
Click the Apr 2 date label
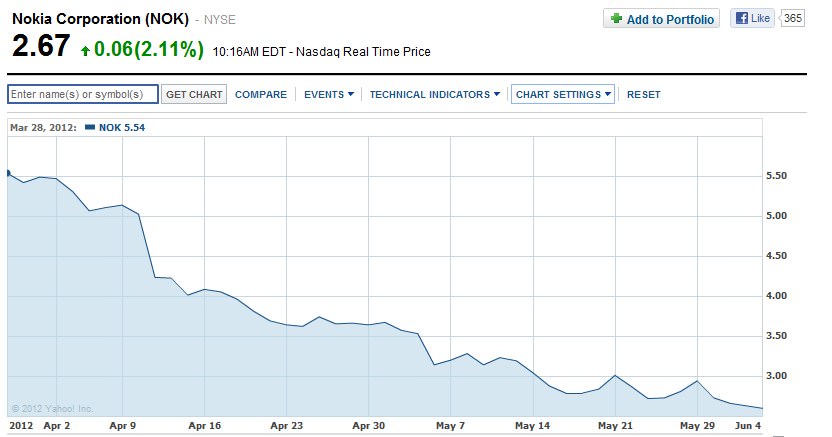[56, 425]
